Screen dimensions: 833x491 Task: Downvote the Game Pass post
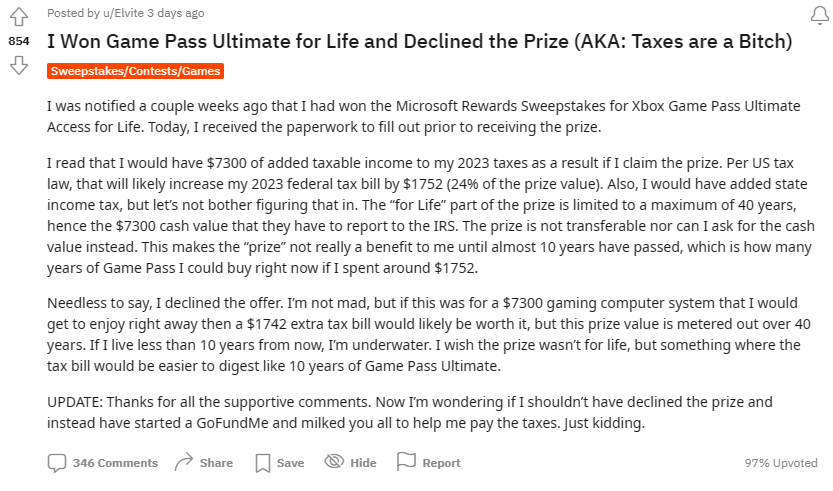(18, 66)
